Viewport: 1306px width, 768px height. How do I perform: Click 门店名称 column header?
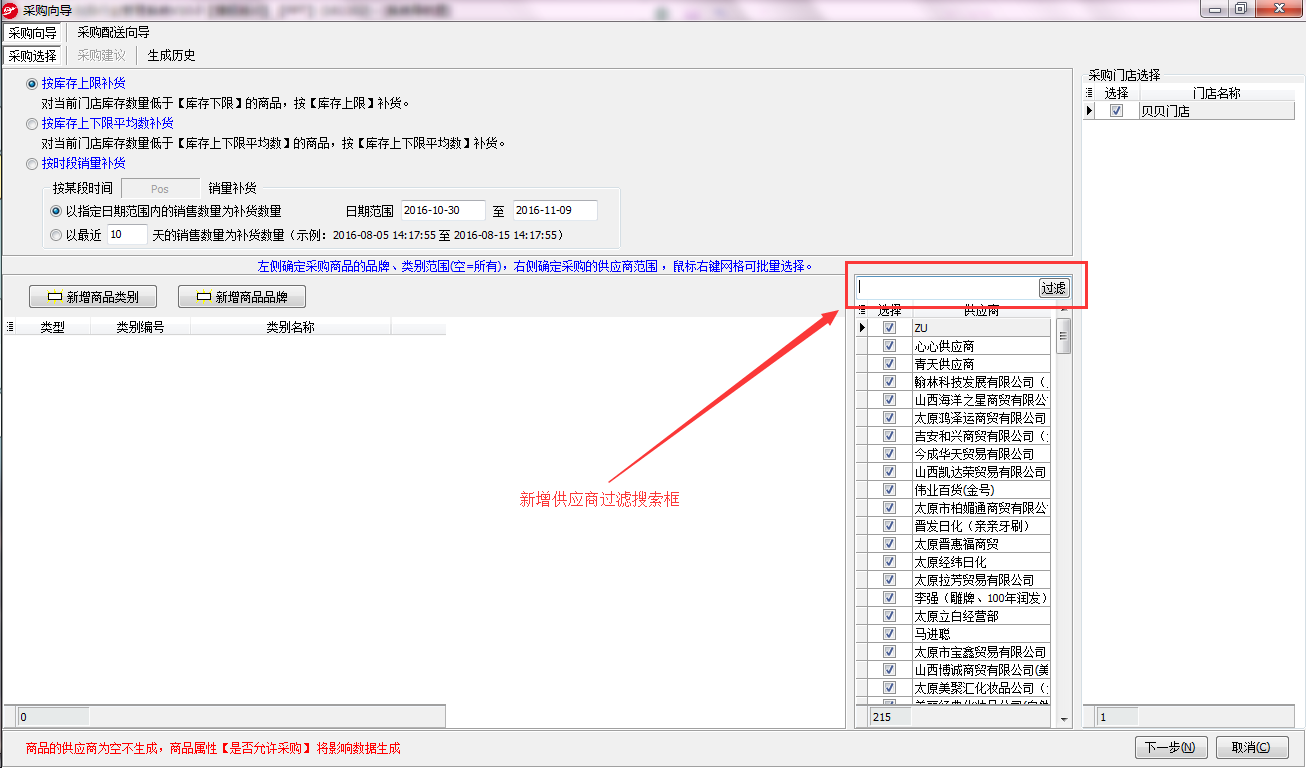[x=1216, y=93]
